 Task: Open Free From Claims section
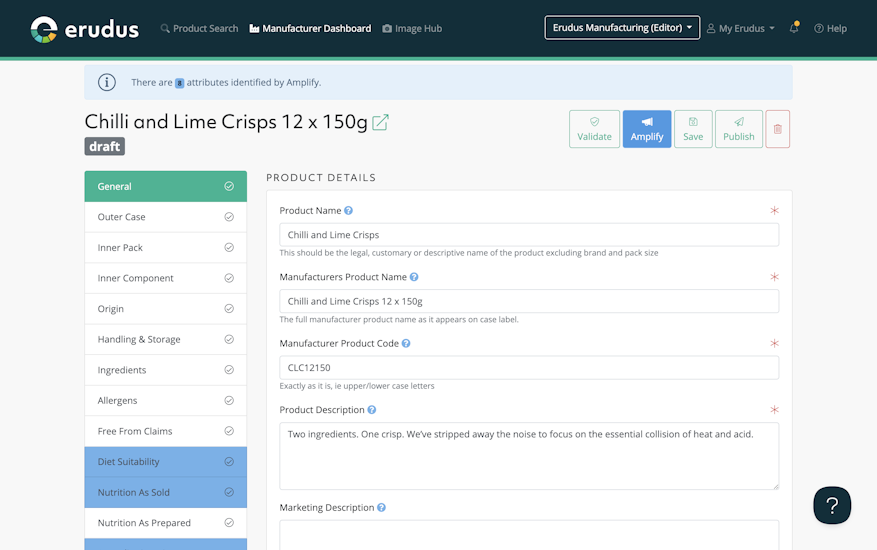(166, 431)
